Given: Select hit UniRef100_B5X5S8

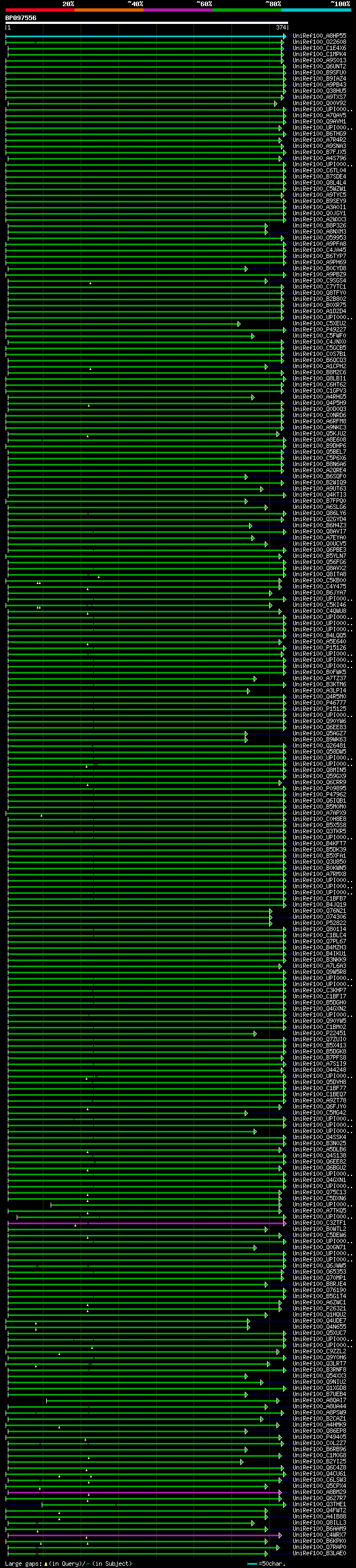Looking at the screenshot, I should coord(319,825).
